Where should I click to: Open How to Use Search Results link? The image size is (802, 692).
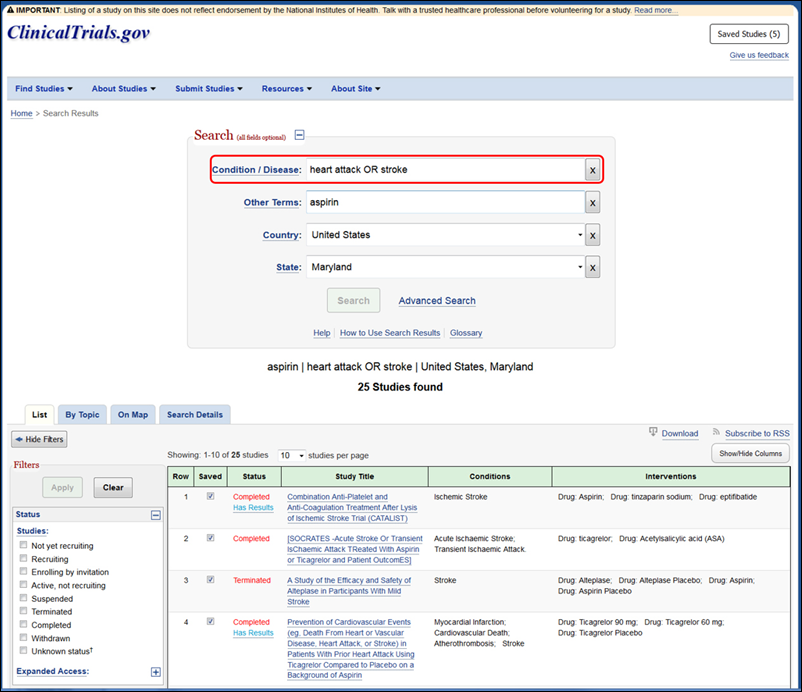point(390,333)
